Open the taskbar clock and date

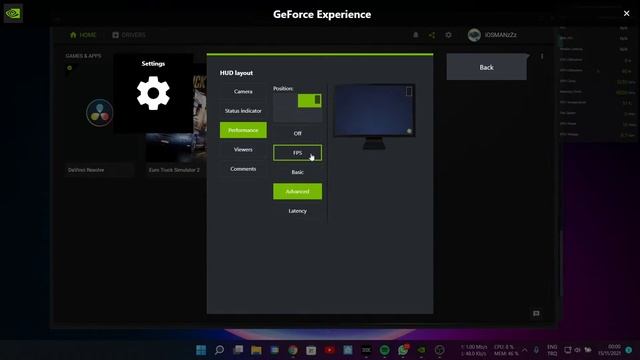pyautogui.click(x=609, y=350)
